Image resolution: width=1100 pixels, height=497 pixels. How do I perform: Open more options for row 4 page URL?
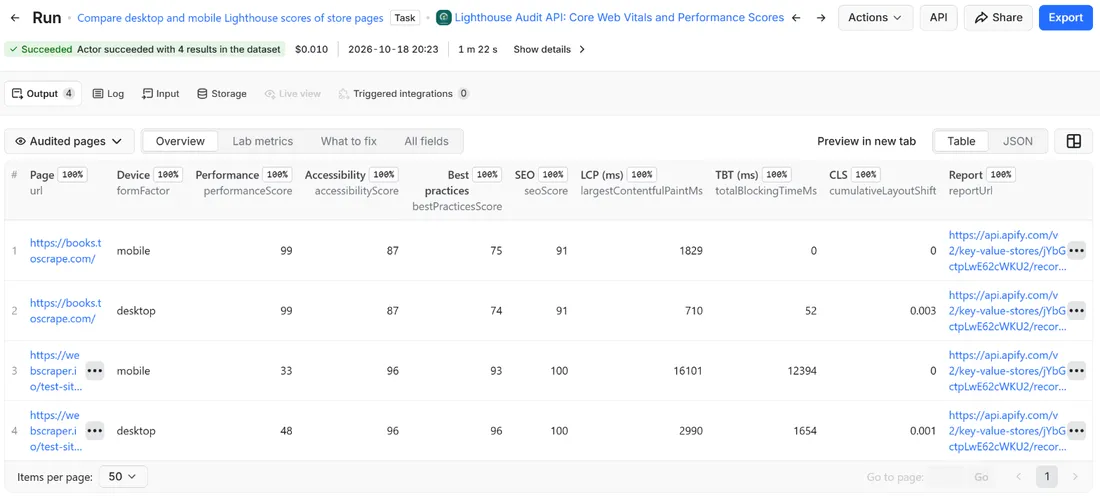point(95,430)
